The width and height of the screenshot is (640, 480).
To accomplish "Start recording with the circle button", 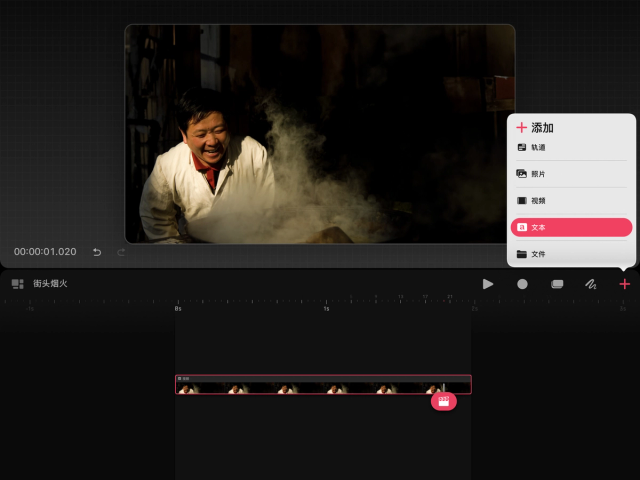I will coord(522,284).
